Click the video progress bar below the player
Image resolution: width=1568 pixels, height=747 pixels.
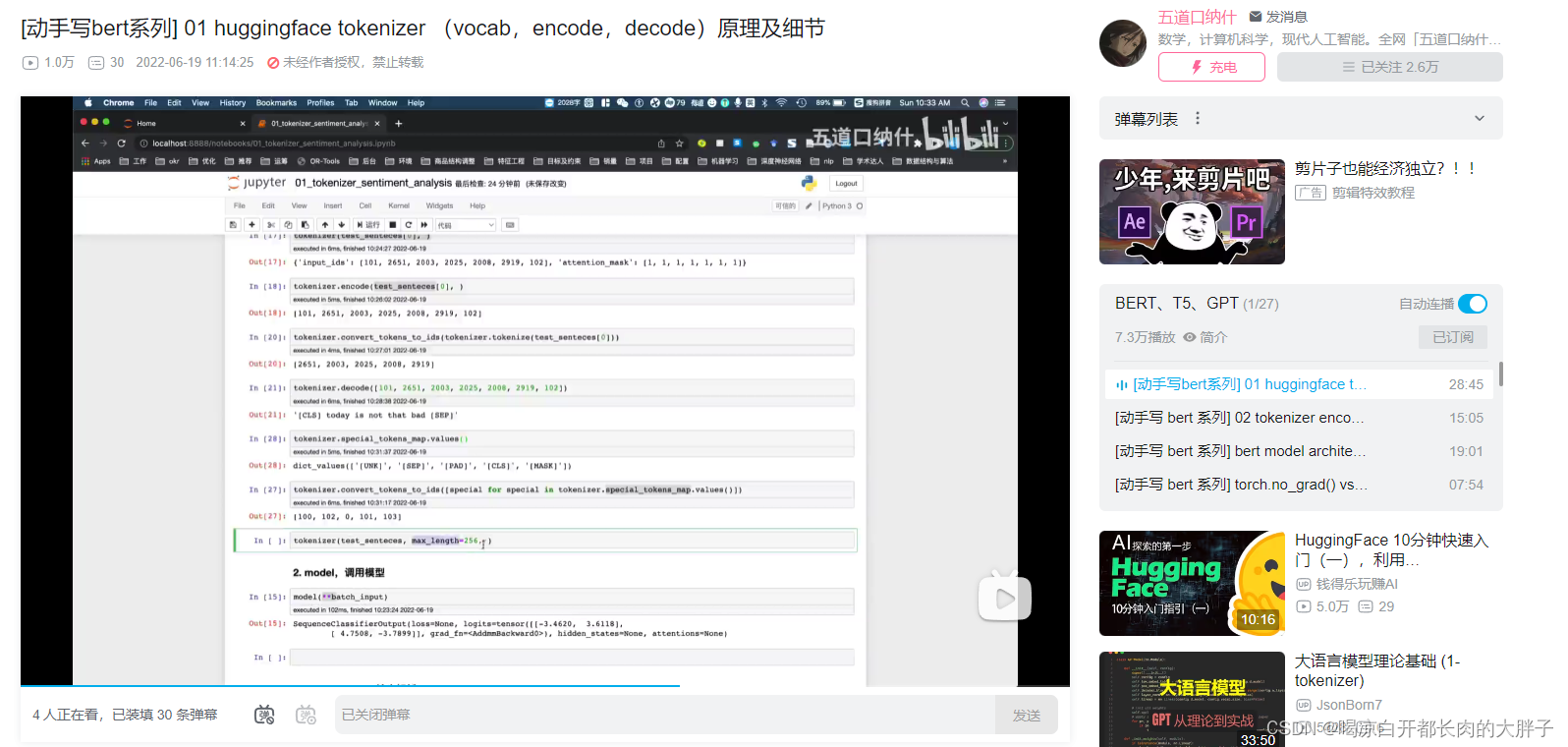pyautogui.click(x=545, y=686)
